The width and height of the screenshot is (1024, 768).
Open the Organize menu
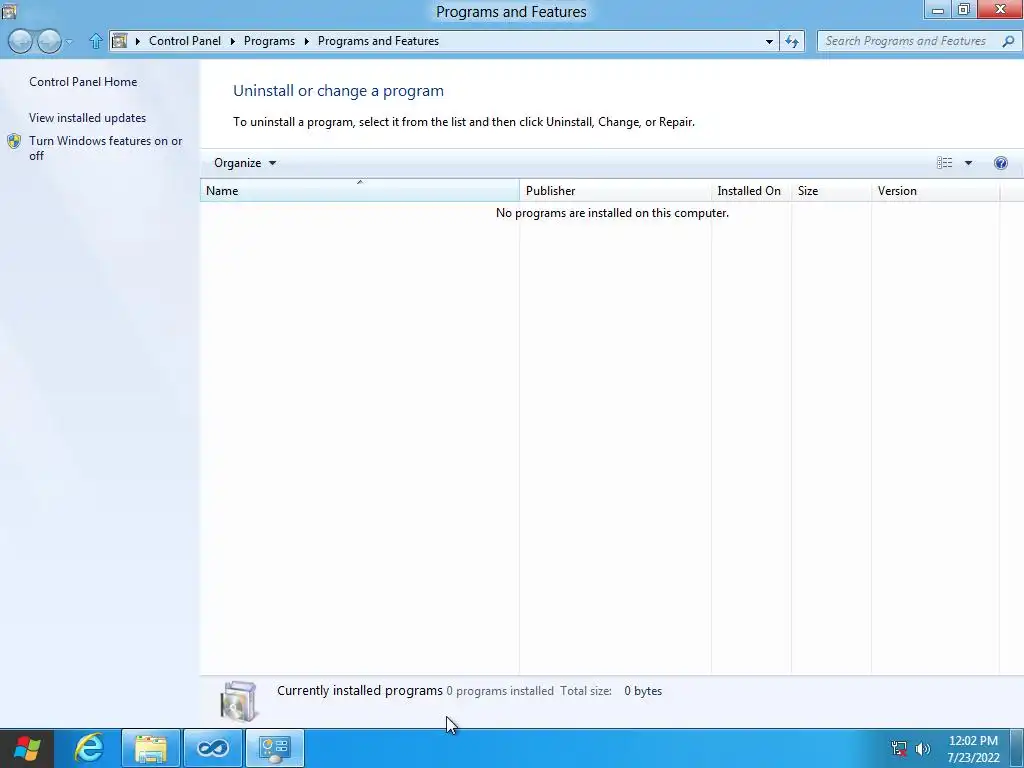[245, 163]
